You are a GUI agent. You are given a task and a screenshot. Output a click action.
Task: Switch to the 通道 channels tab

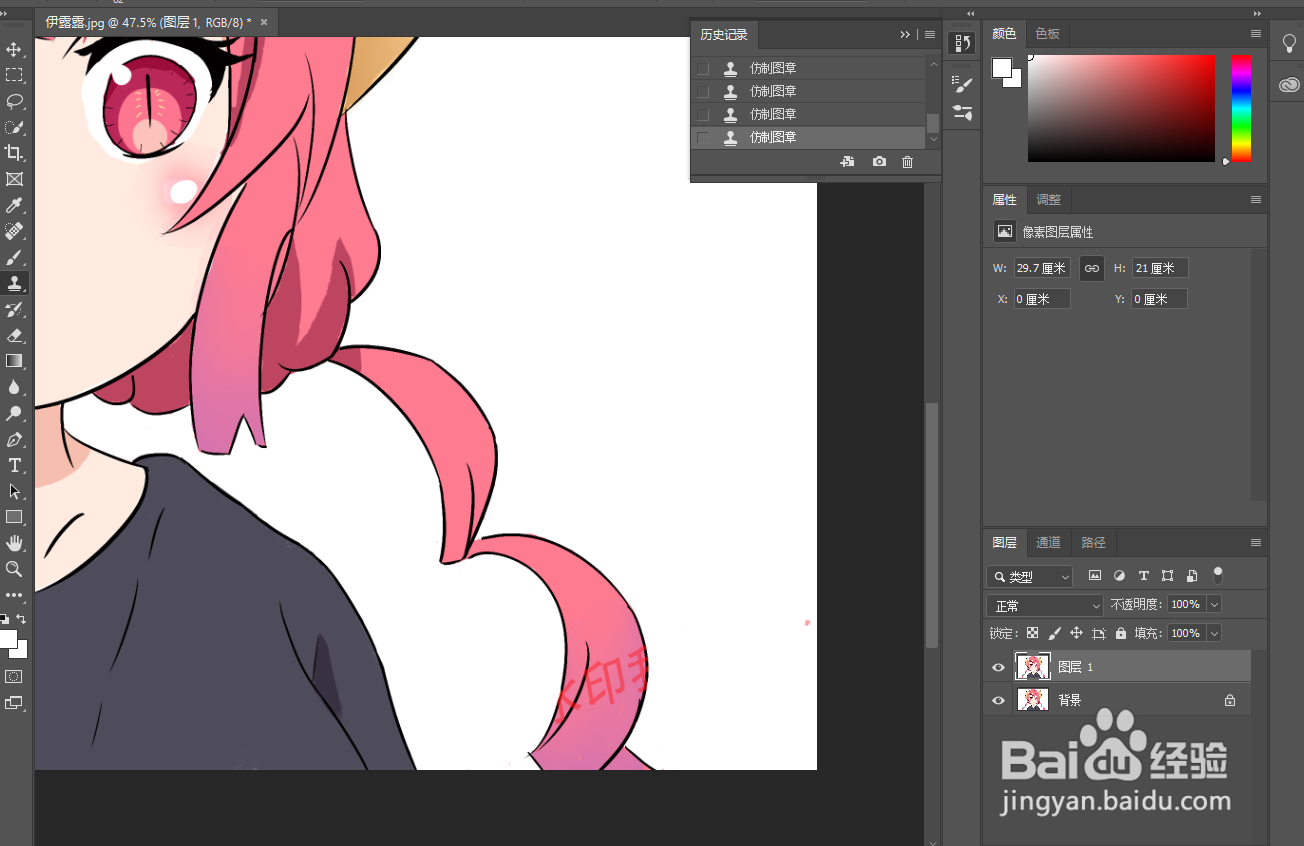coord(1048,543)
